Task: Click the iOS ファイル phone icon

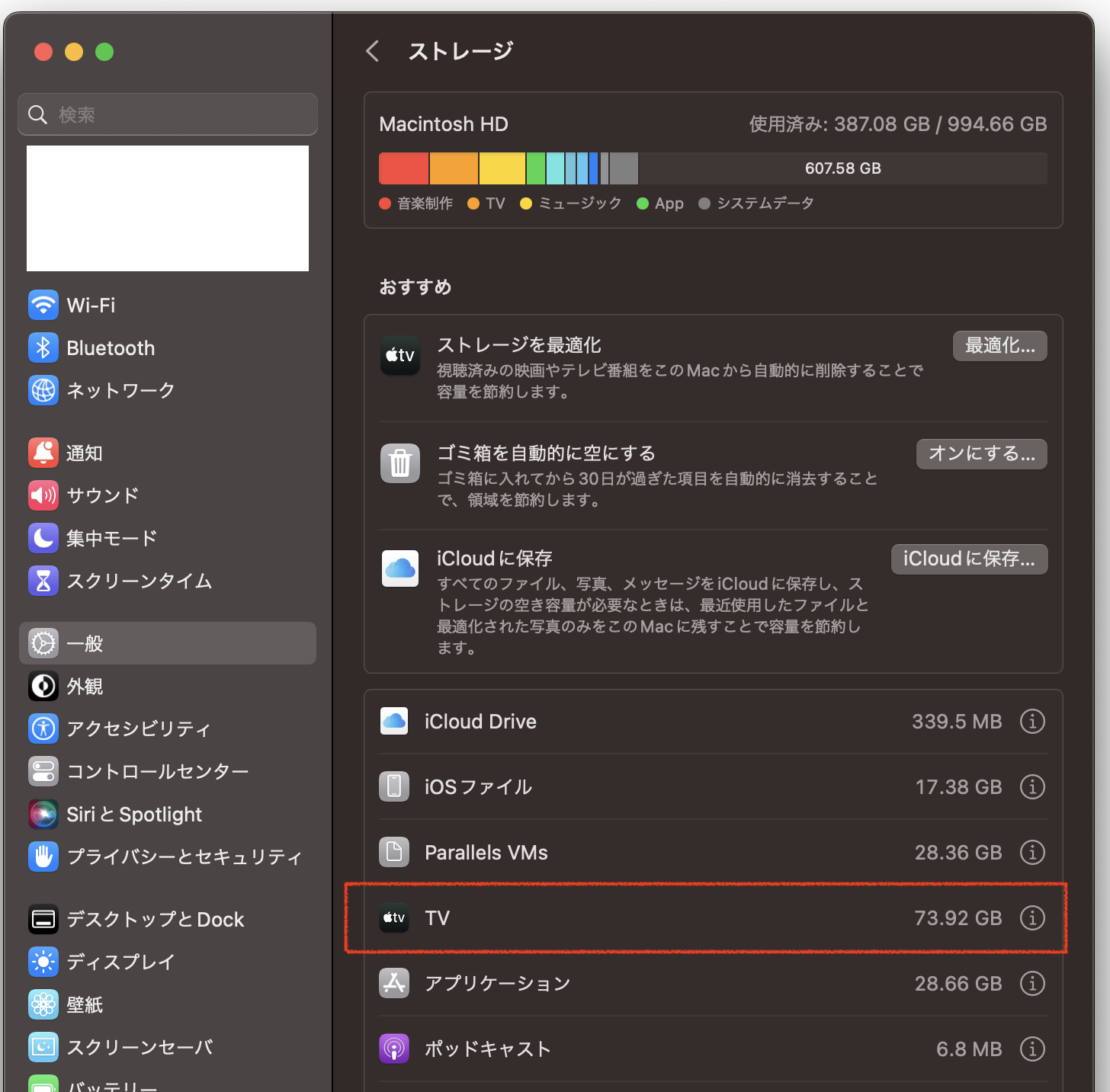Action: click(x=394, y=786)
